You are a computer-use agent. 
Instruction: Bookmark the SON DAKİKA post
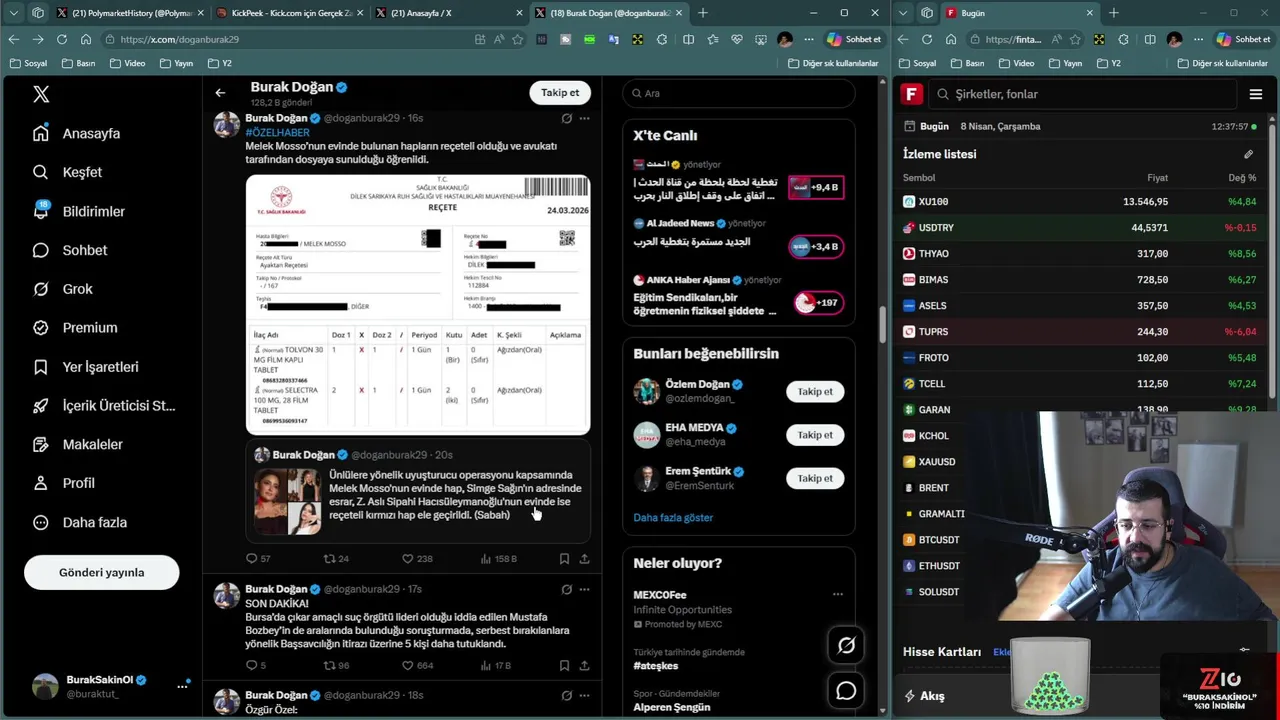(x=564, y=665)
